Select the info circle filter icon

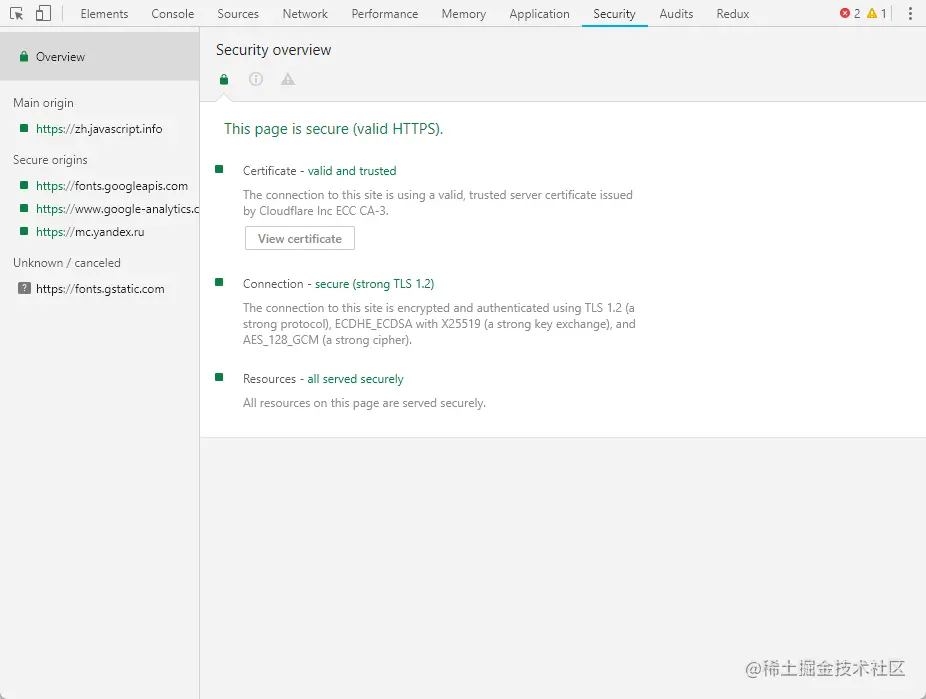pyautogui.click(x=256, y=80)
